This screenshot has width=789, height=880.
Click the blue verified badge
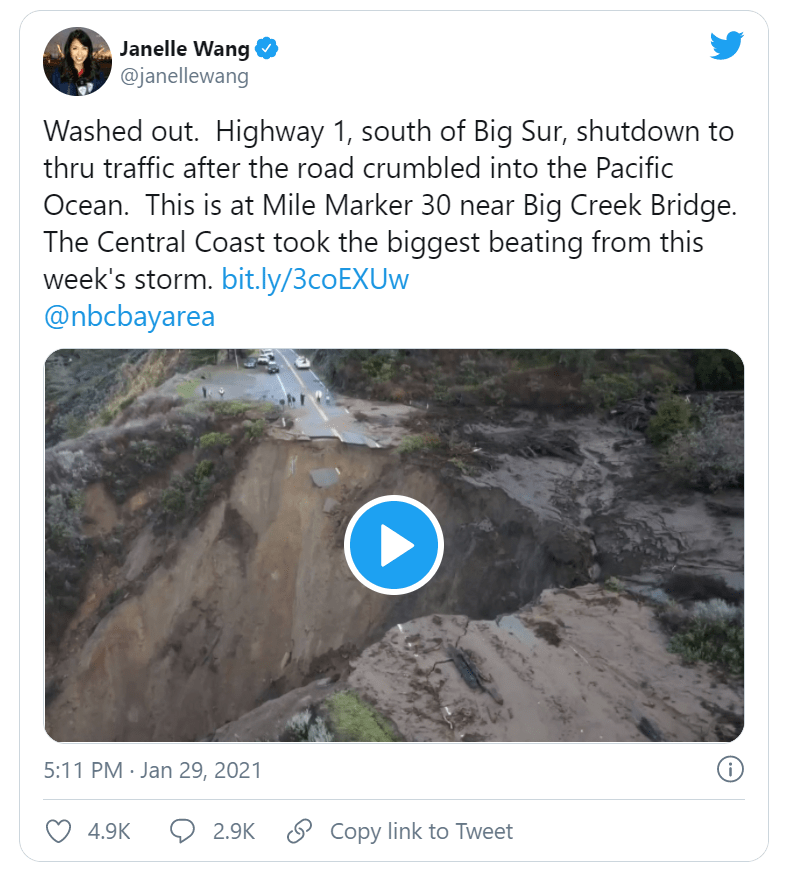[267, 48]
